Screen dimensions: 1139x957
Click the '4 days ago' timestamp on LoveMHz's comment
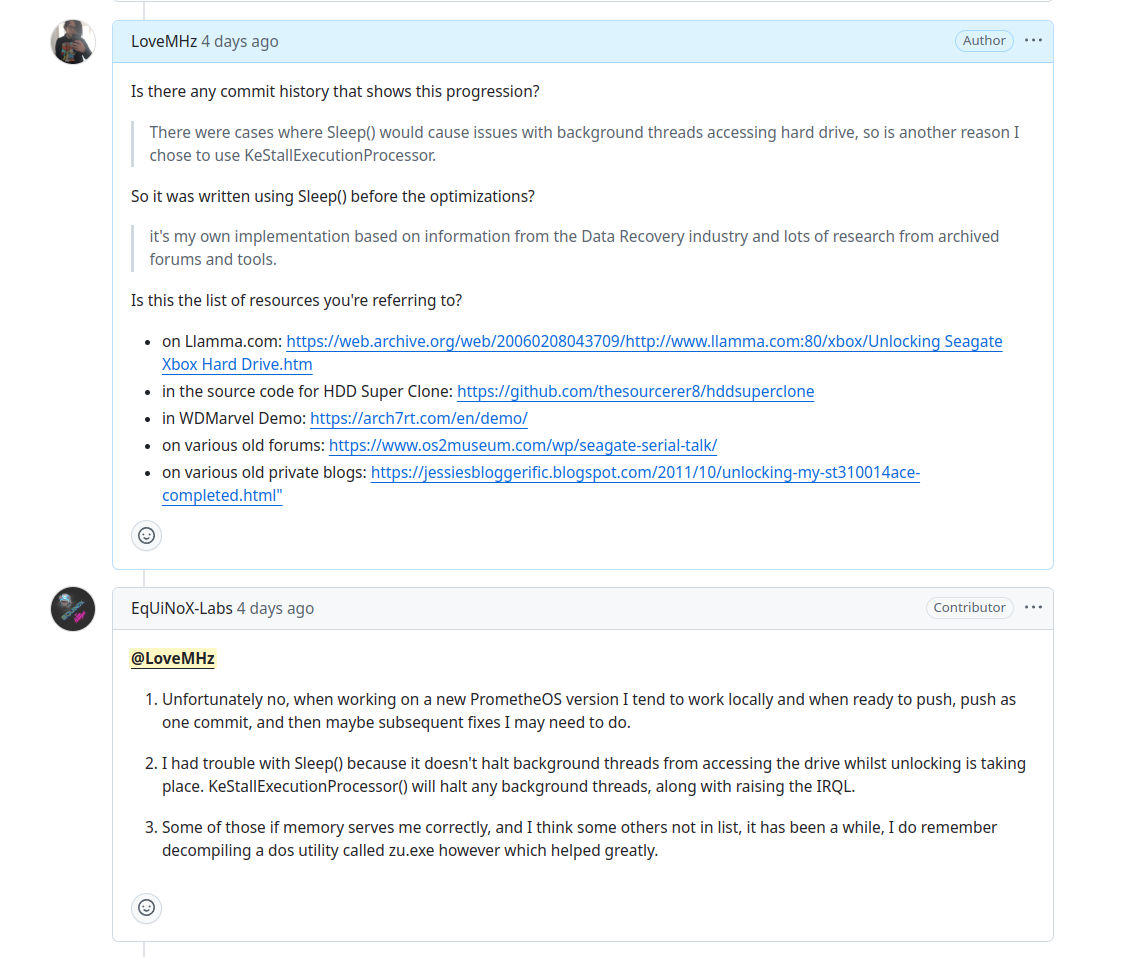click(240, 41)
